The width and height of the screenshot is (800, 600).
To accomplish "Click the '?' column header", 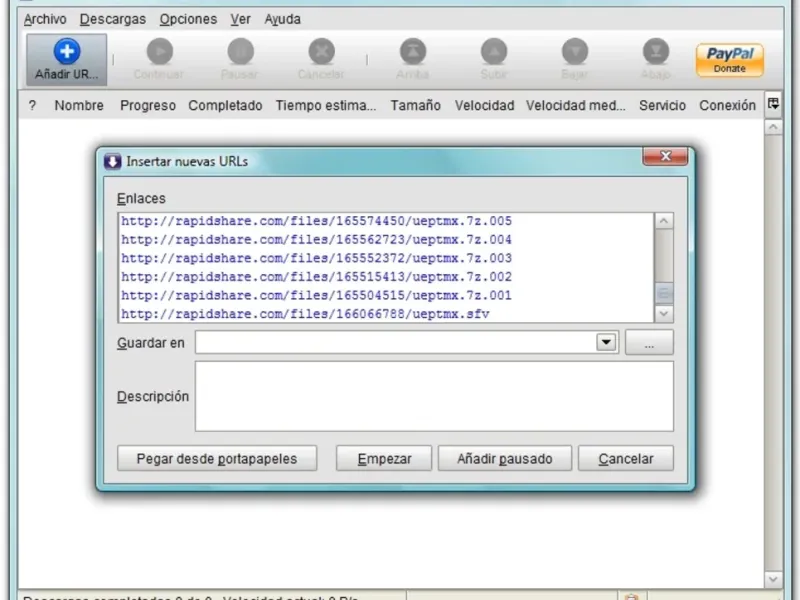I will (32, 106).
